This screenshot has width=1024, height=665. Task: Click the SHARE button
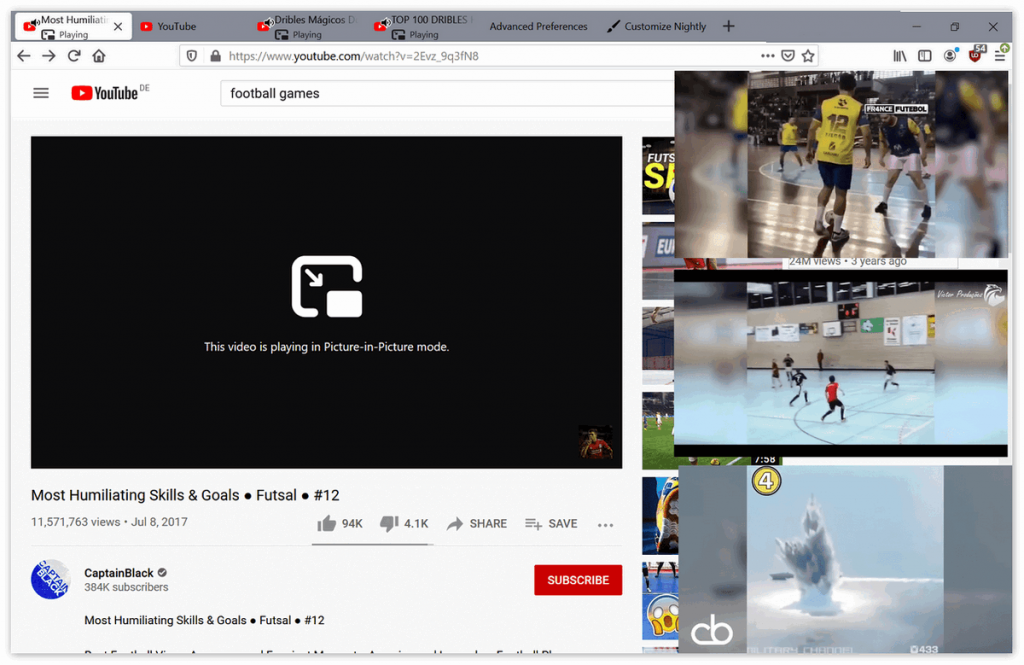[477, 523]
